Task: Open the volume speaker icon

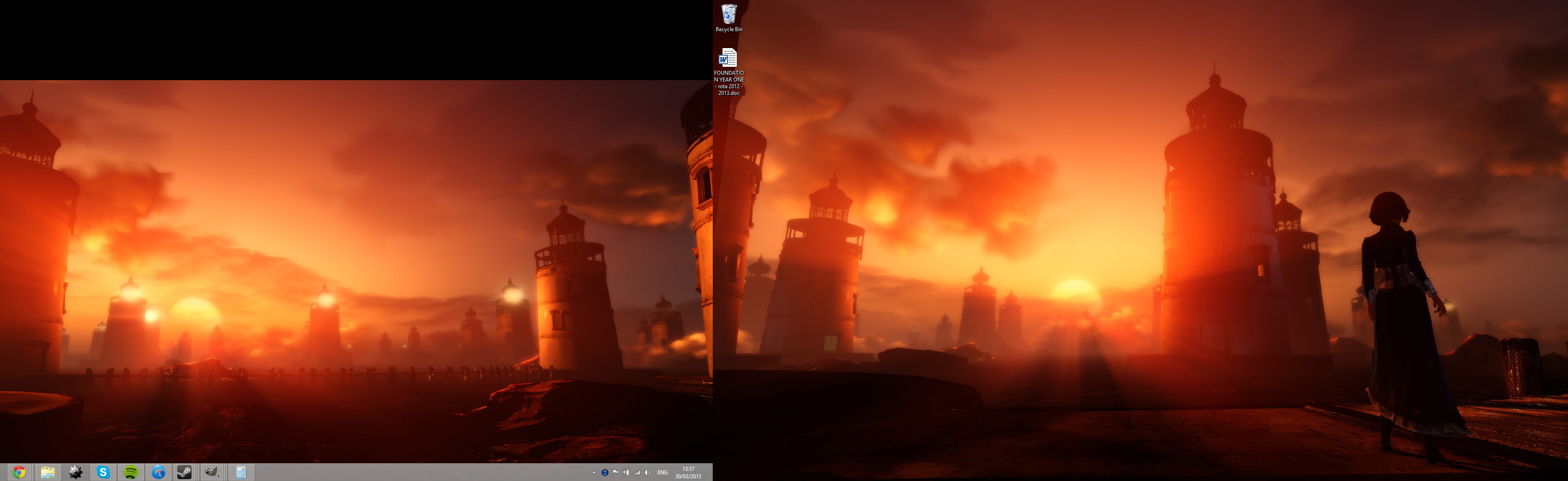Action: 648,473
